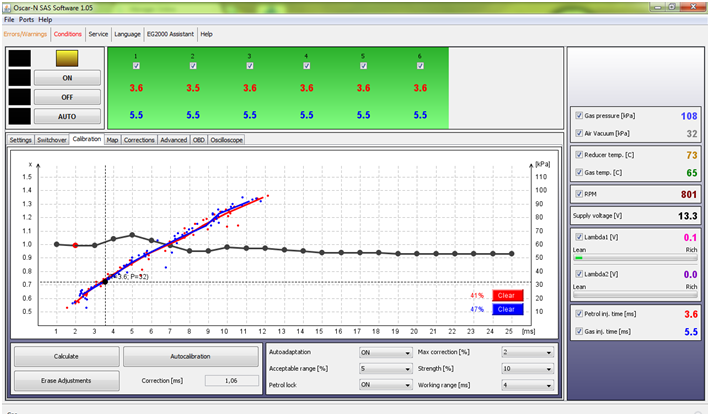The image size is (710, 414).
Task: Toggle injector 4 checkbox
Action: coord(307,66)
